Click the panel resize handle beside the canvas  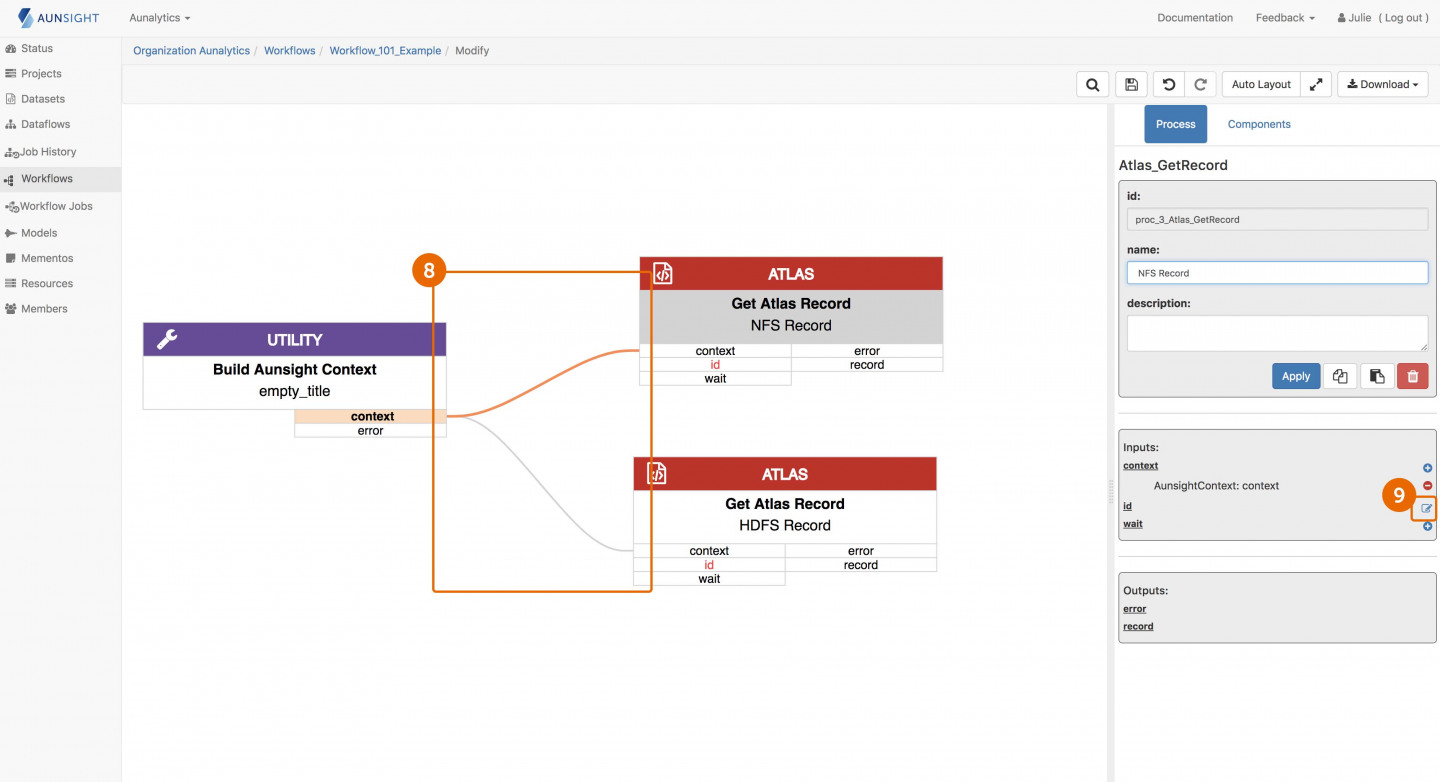click(x=1110, y=491)
